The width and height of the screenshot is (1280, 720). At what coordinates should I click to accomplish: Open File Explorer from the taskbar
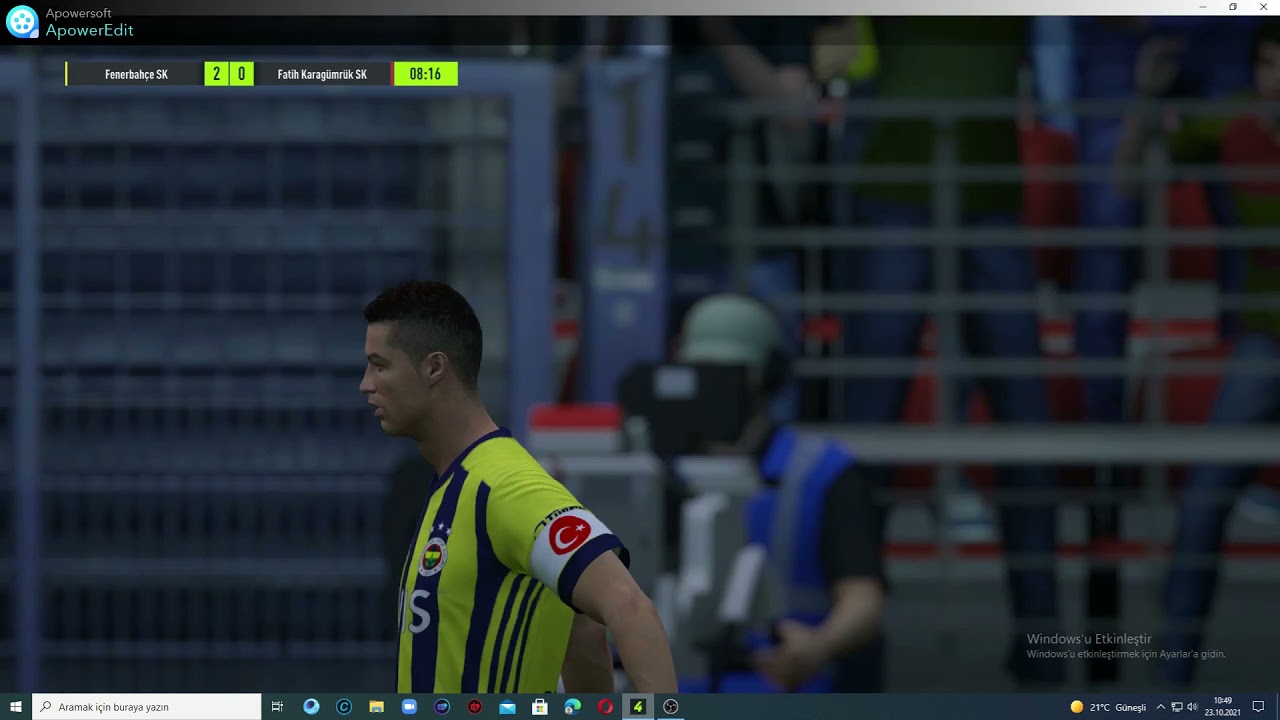[376, 707]
